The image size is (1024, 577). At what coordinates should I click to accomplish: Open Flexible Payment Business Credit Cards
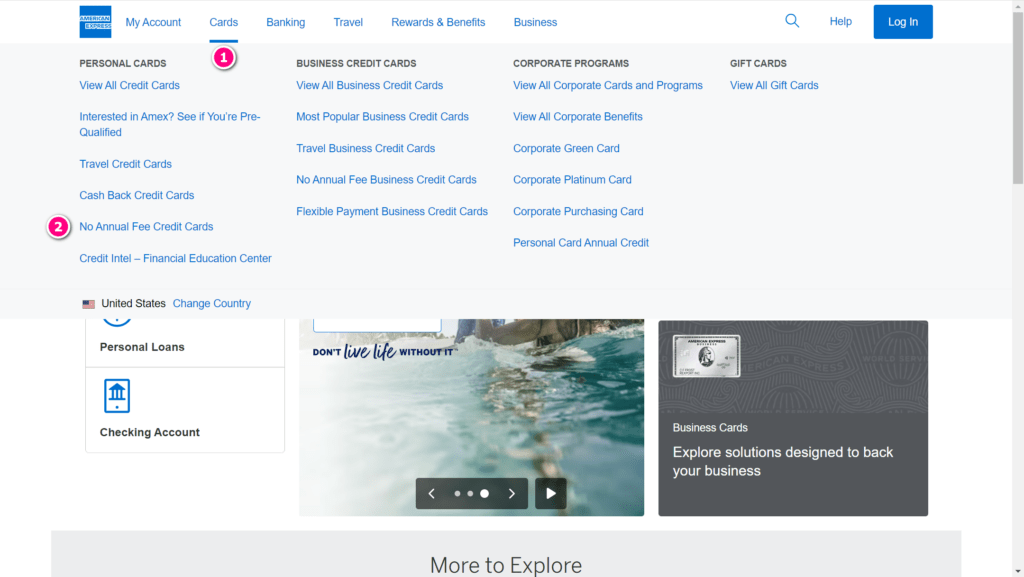tap(392, 211)
